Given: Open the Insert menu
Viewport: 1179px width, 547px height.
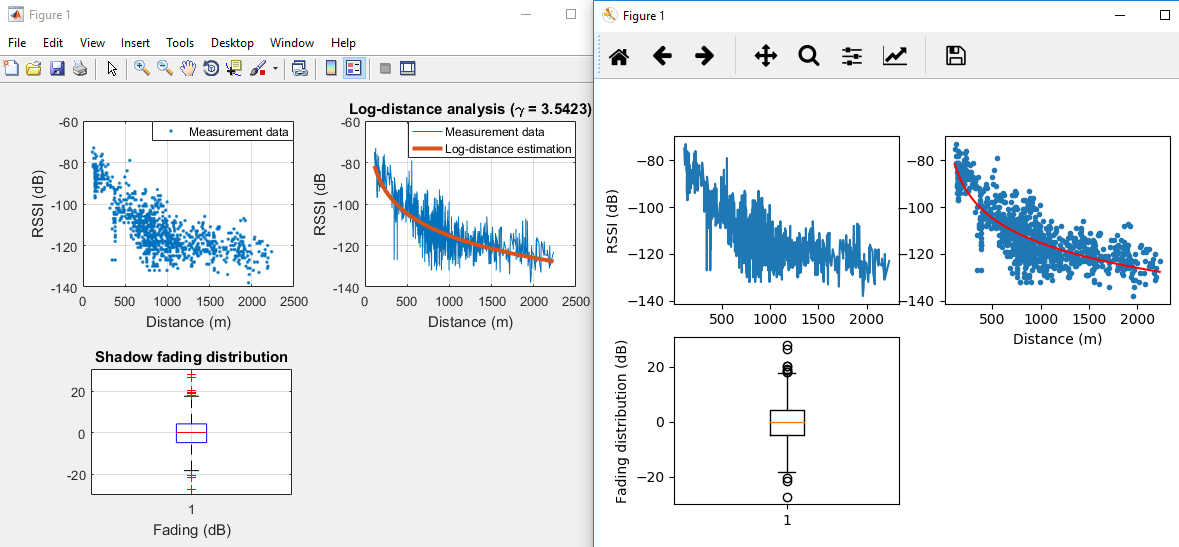Looking at the screenshot, I should (135, 43).
